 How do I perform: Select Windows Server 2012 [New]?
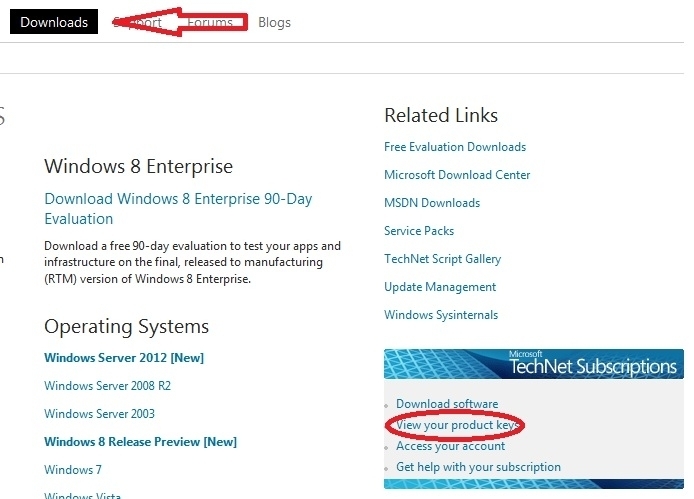(x=124, y=358)
